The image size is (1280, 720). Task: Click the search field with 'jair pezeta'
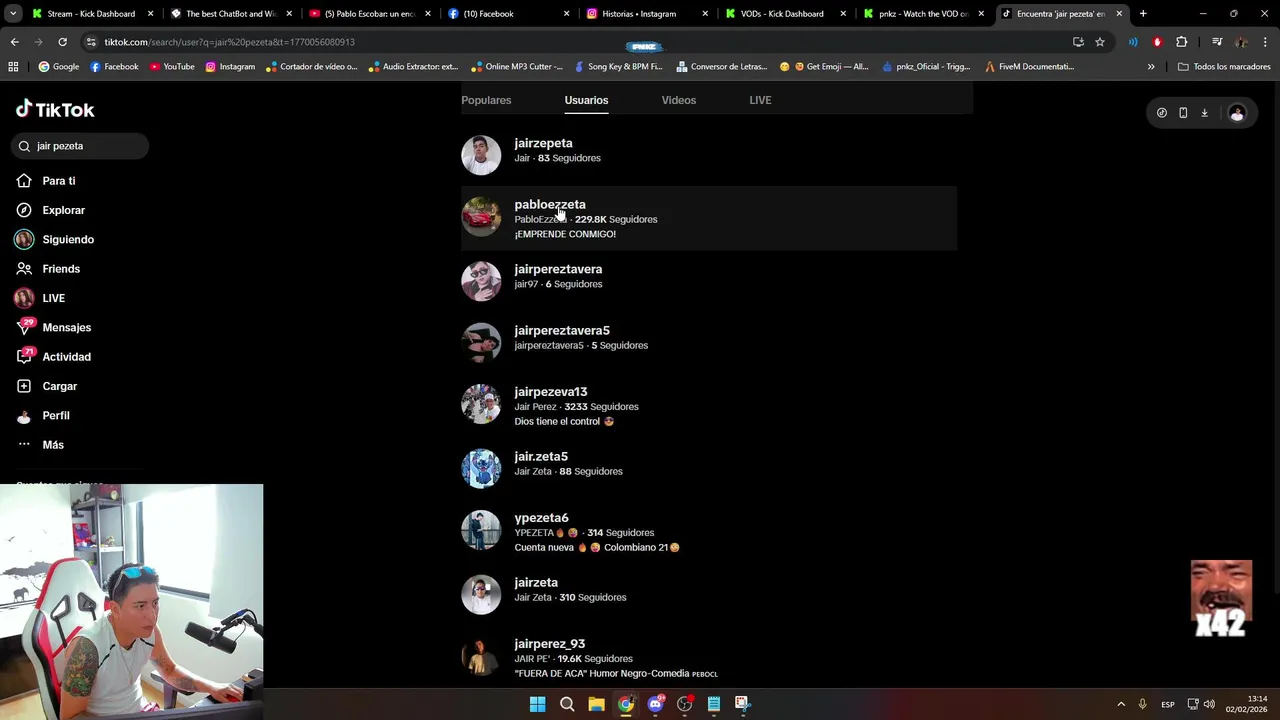(80, 146)
